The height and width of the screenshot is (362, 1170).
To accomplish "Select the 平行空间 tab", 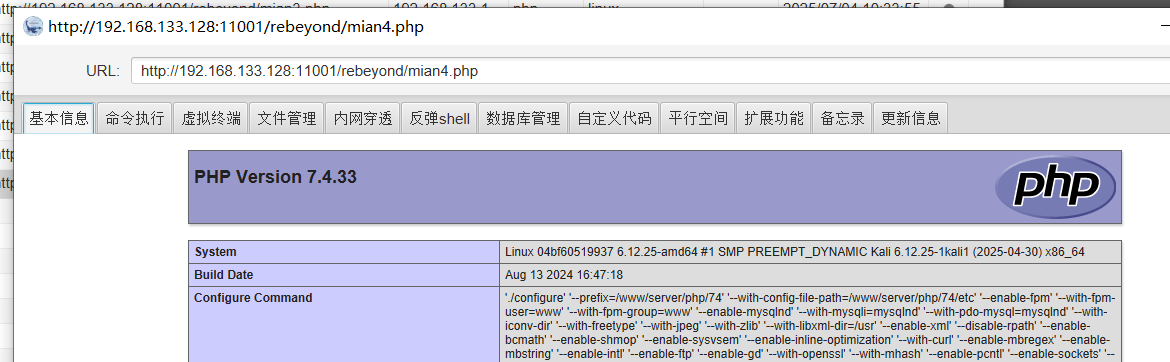I will [x=698, y=118].
